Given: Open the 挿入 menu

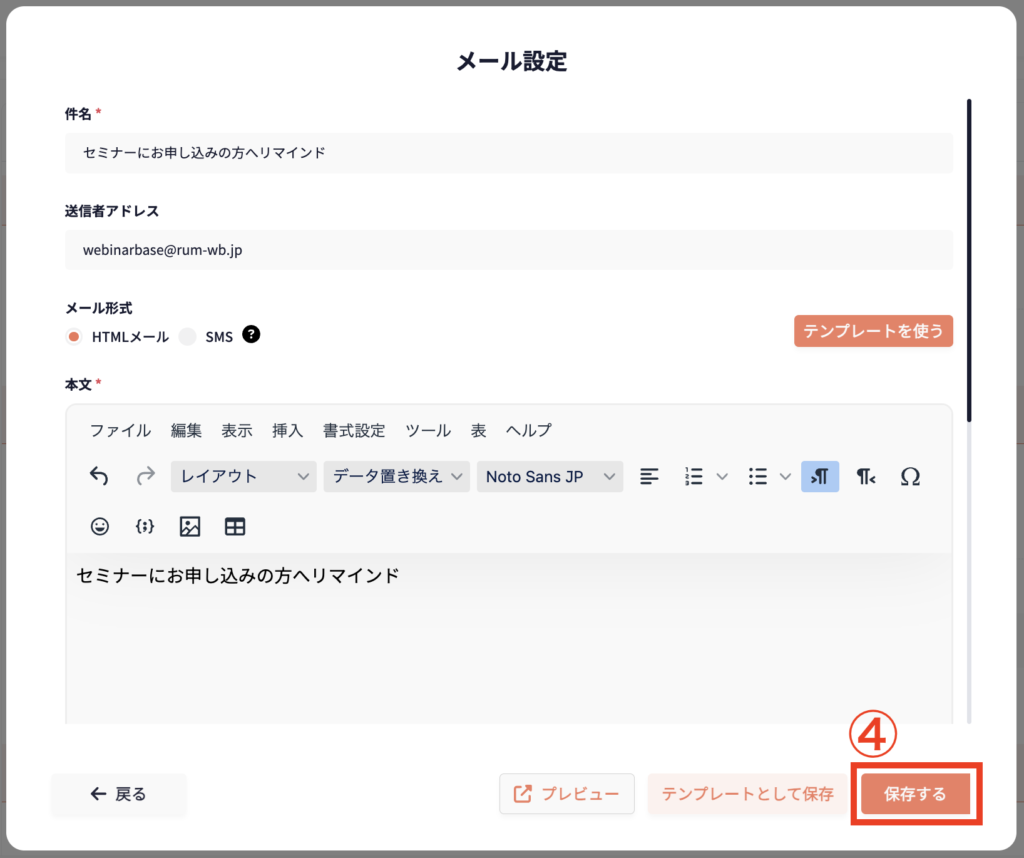Looking at the screenshot, I should pyautogui.click(x=287, y=430).
